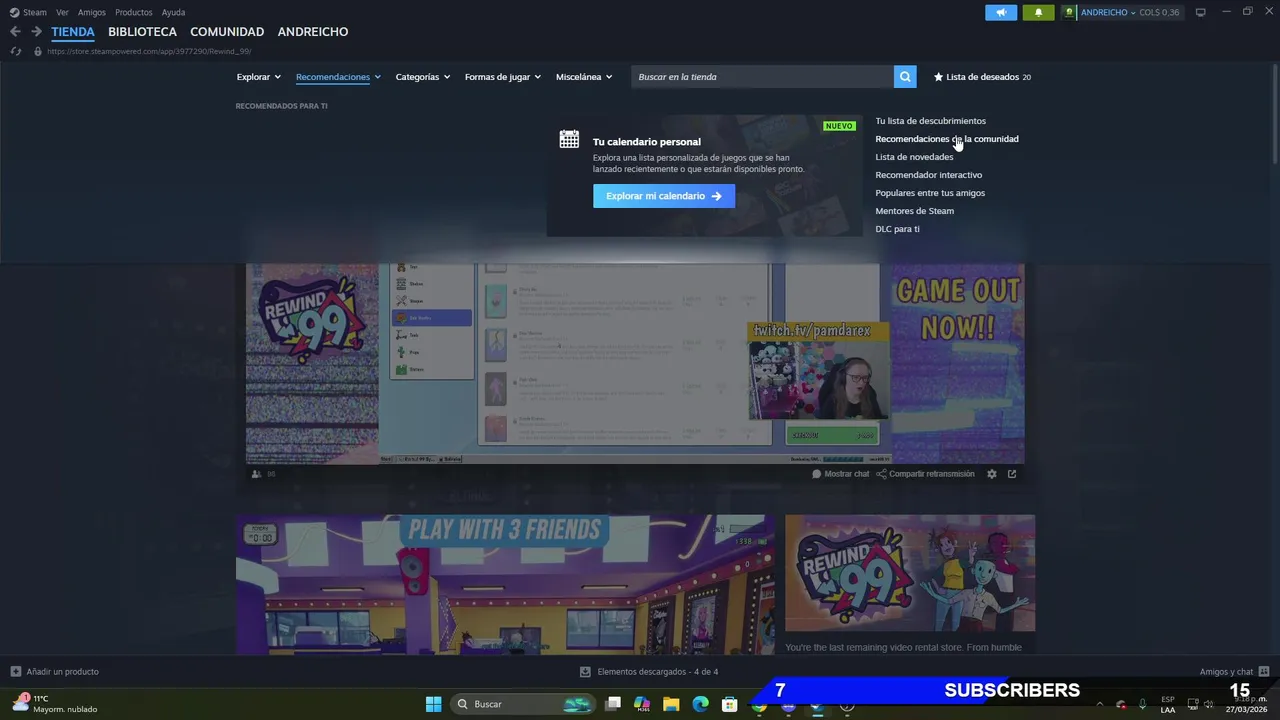Click the Steam logo menu
The height and width of the screenshot is (720, 1280).
coord(14,12)
